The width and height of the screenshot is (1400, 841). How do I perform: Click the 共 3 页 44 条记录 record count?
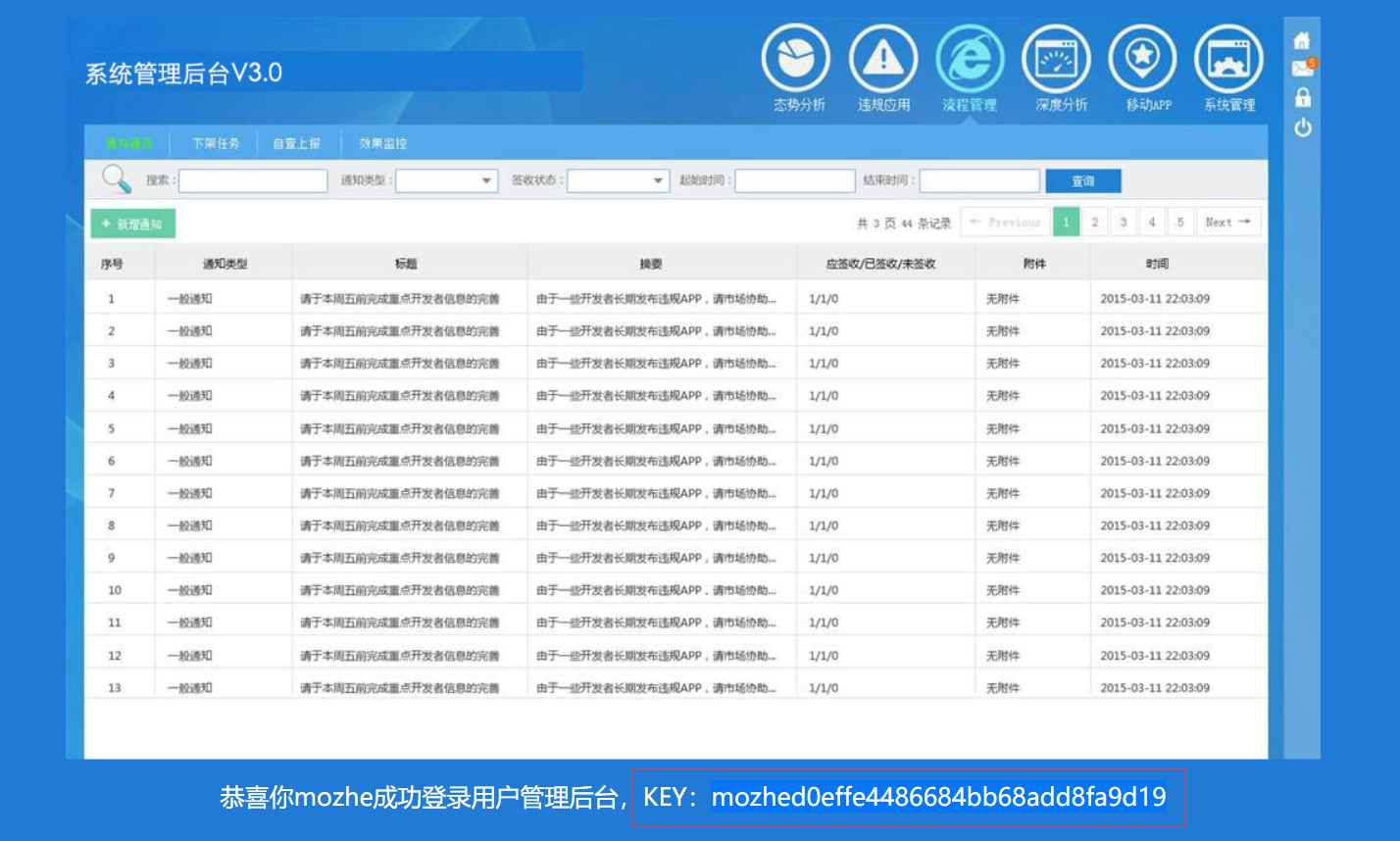click(x=904, y=223)
